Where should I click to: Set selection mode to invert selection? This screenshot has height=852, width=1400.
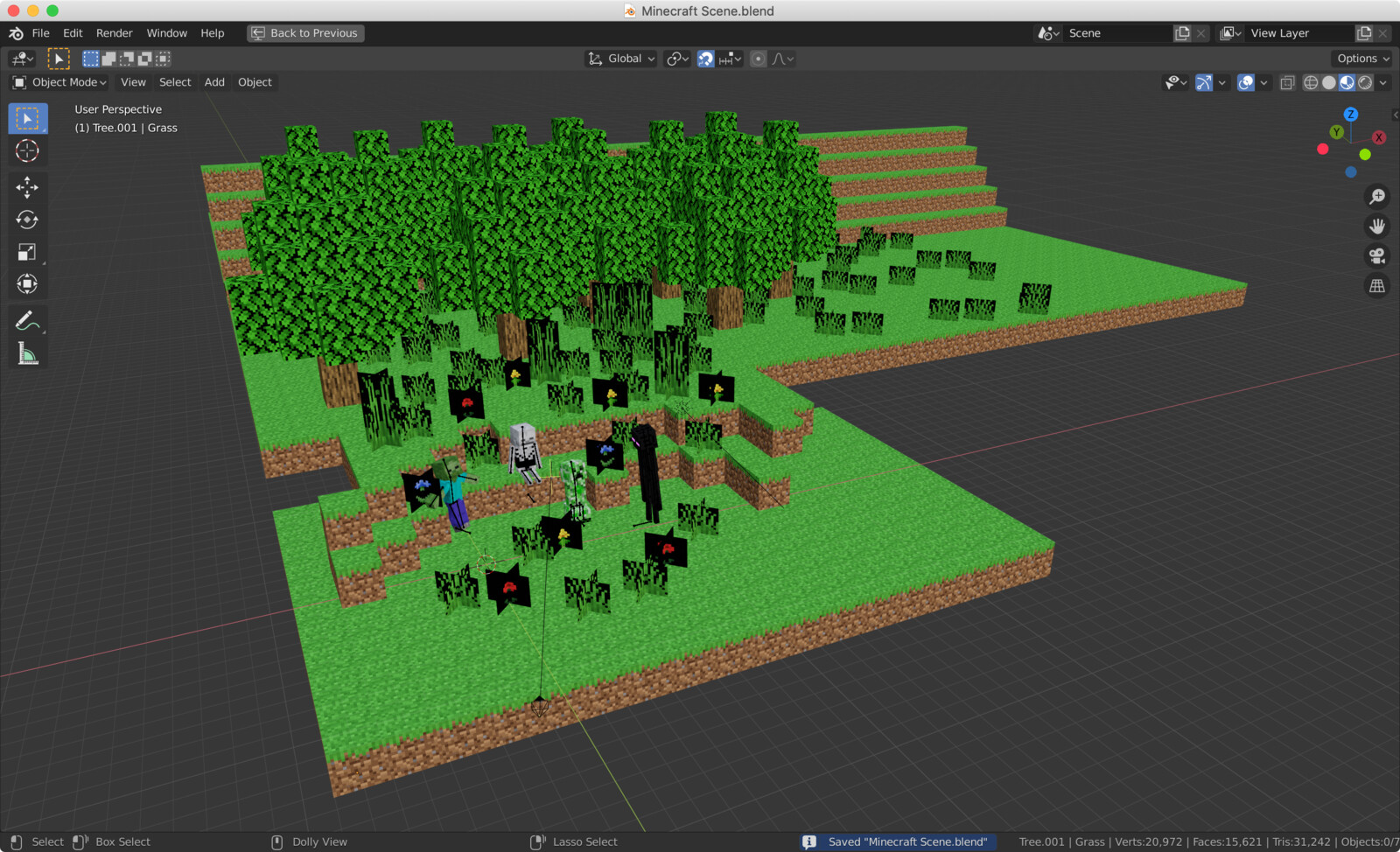click(144, 59)
